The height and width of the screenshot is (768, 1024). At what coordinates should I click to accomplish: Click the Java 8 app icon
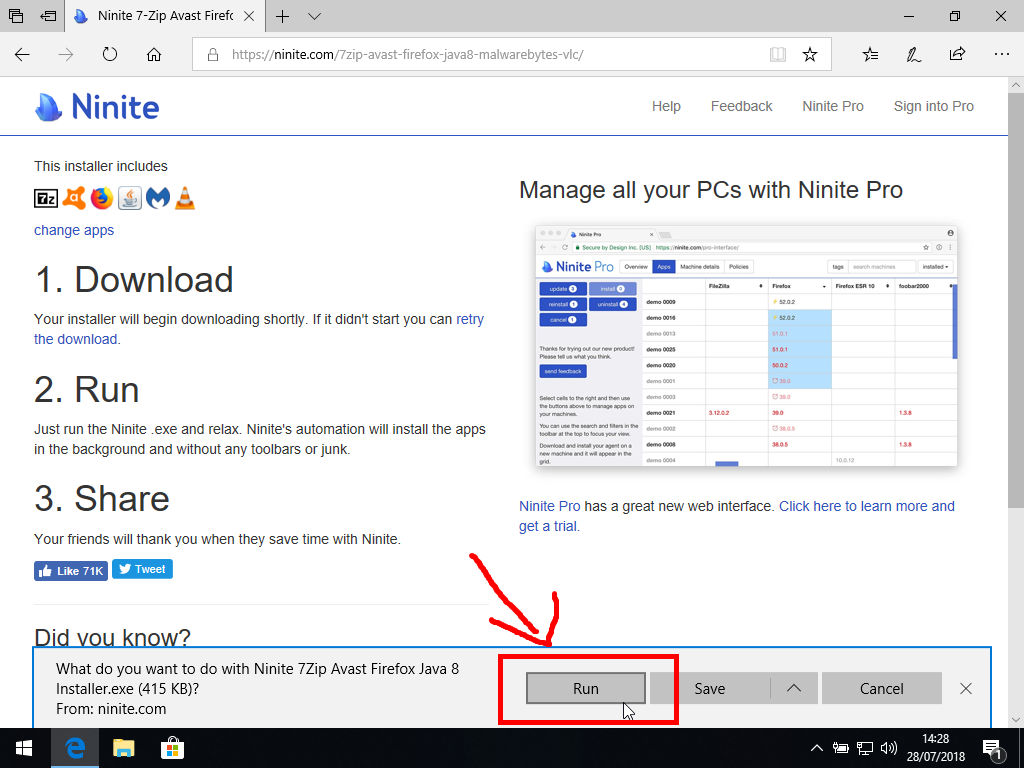[130, 198]
